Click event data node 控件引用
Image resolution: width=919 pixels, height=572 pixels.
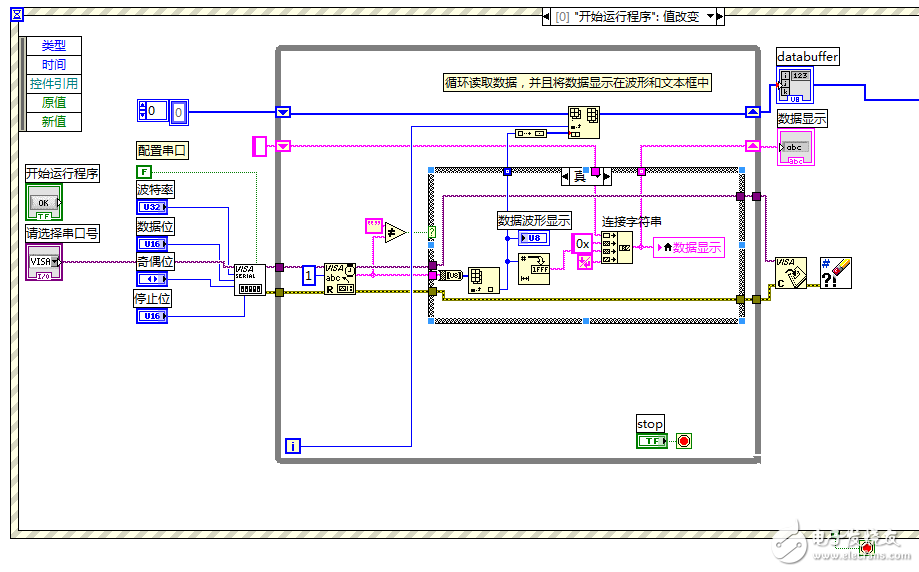(53, 83)
